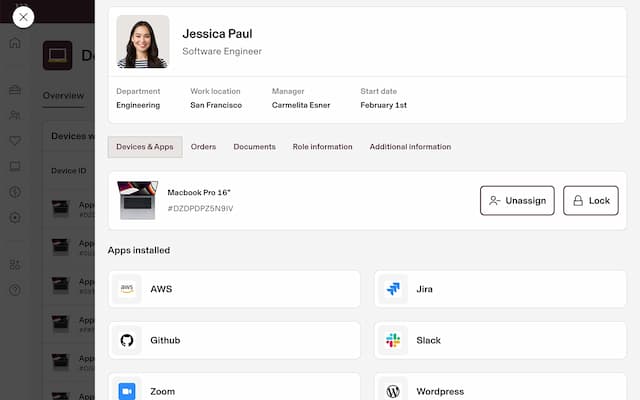Select the Role information tab
This screenshot has height=400, width=640.
322,147
